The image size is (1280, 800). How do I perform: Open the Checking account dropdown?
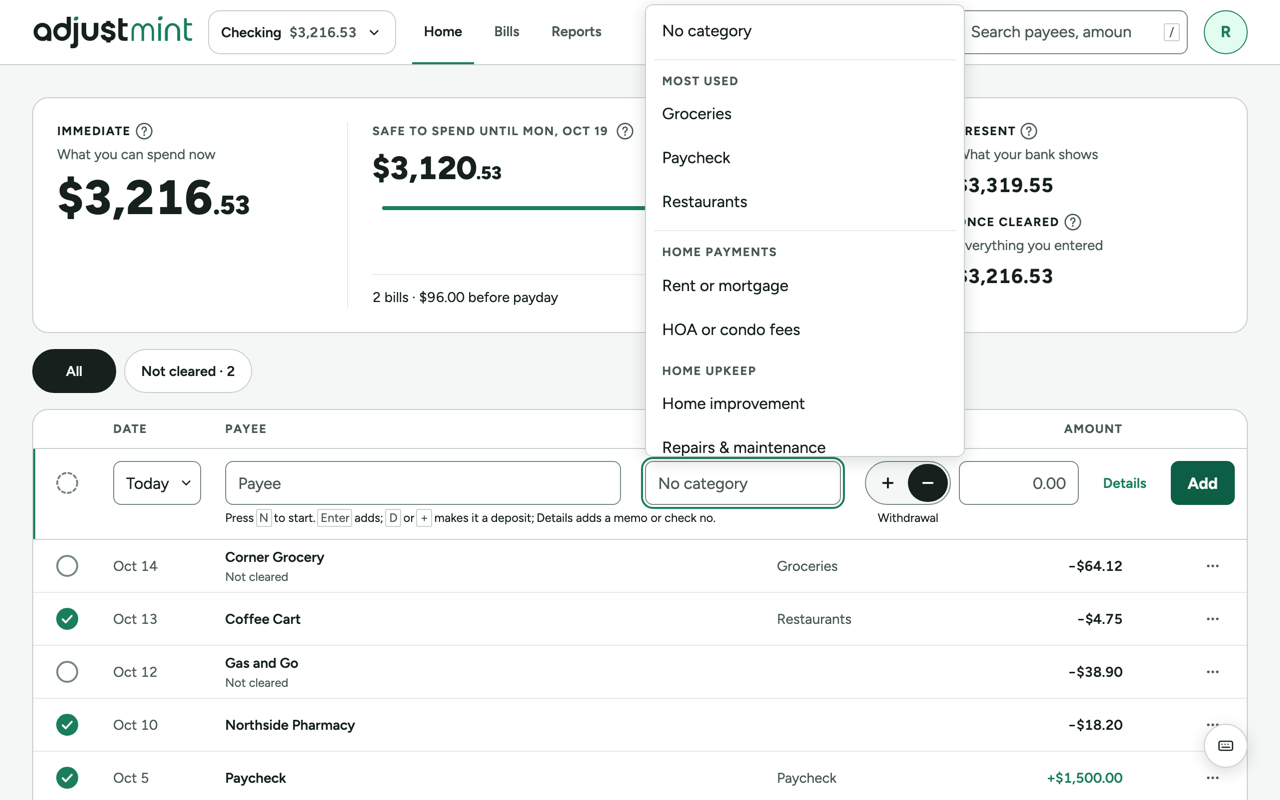[301, 32]
